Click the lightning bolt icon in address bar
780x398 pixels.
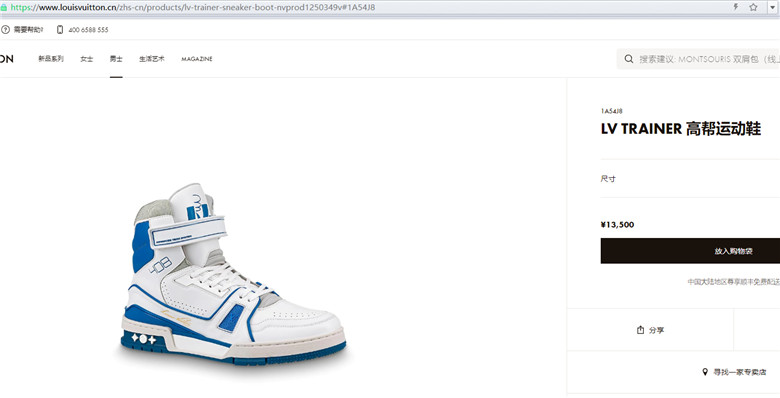[x=736, y=7]
